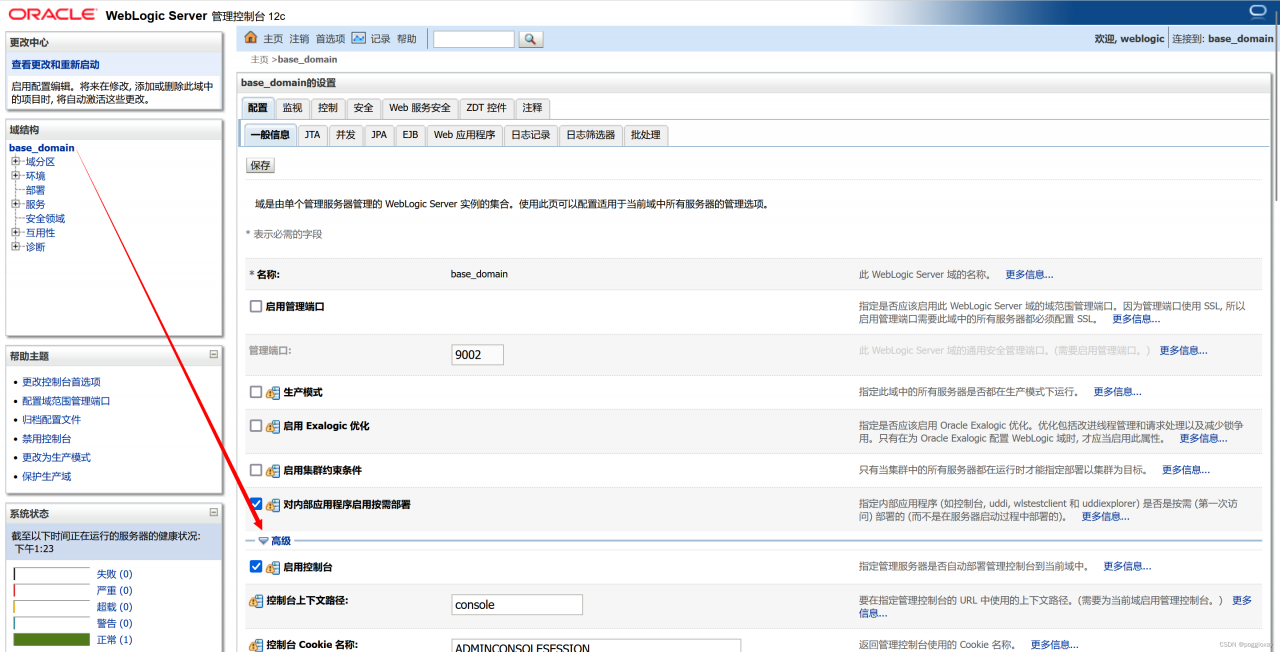The height and width of the screenshot is (652, 1280).
Task: Click the magnifier search button
Action: pos(531,39)
